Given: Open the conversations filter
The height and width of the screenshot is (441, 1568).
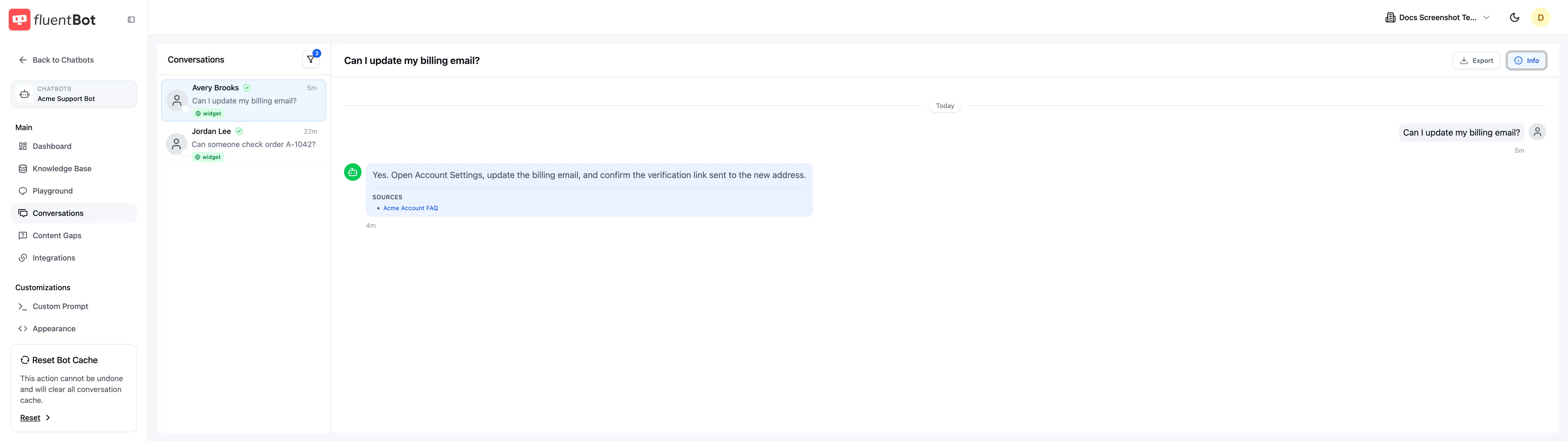Looking at the screenshot, I should point(311,59).
